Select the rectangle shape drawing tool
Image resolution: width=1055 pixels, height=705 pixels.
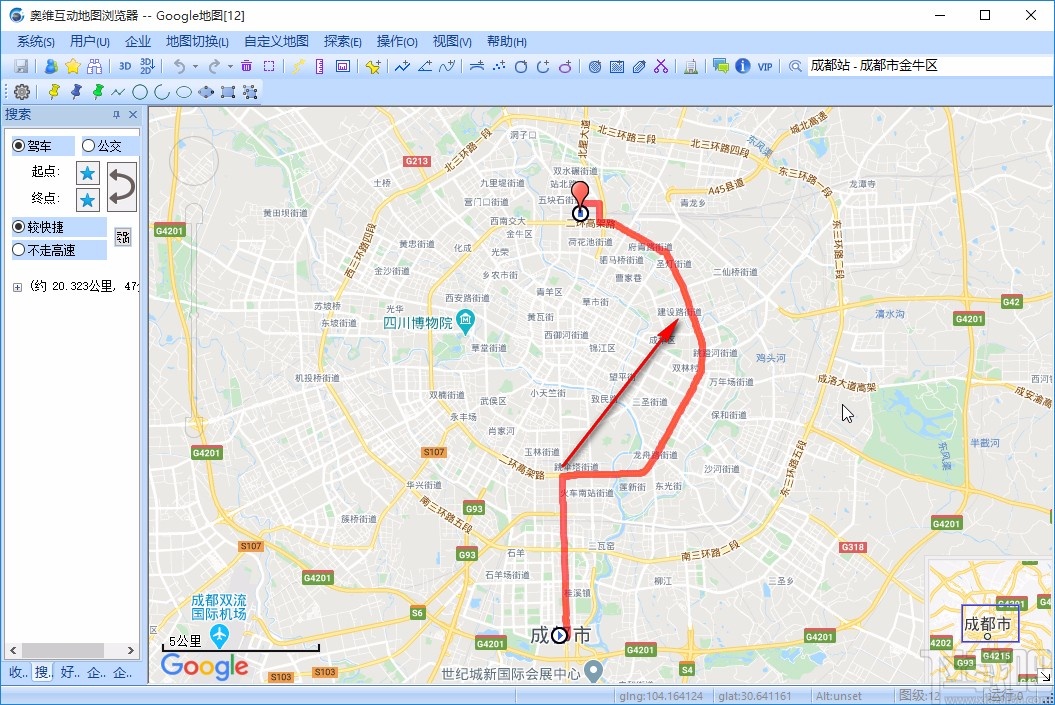pyautogui.click(x=228, y=92)
